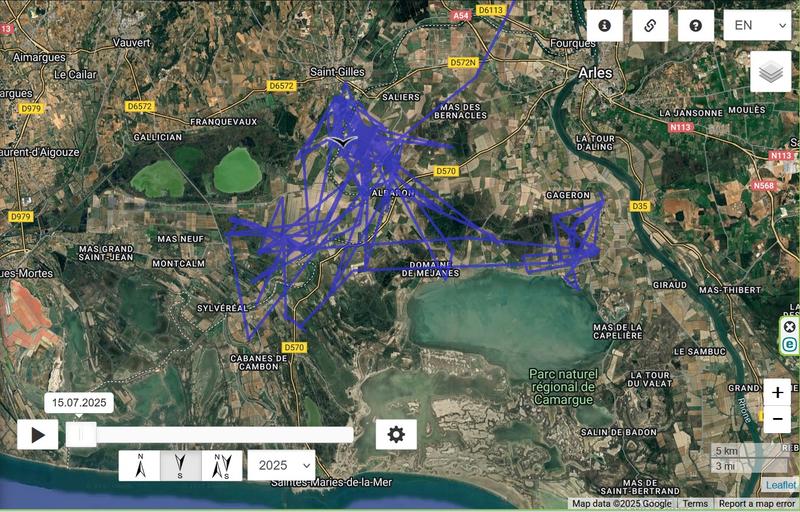Select the southward migration direction
800x512 pixels.
pyautogui.click(x=181, y=465)
